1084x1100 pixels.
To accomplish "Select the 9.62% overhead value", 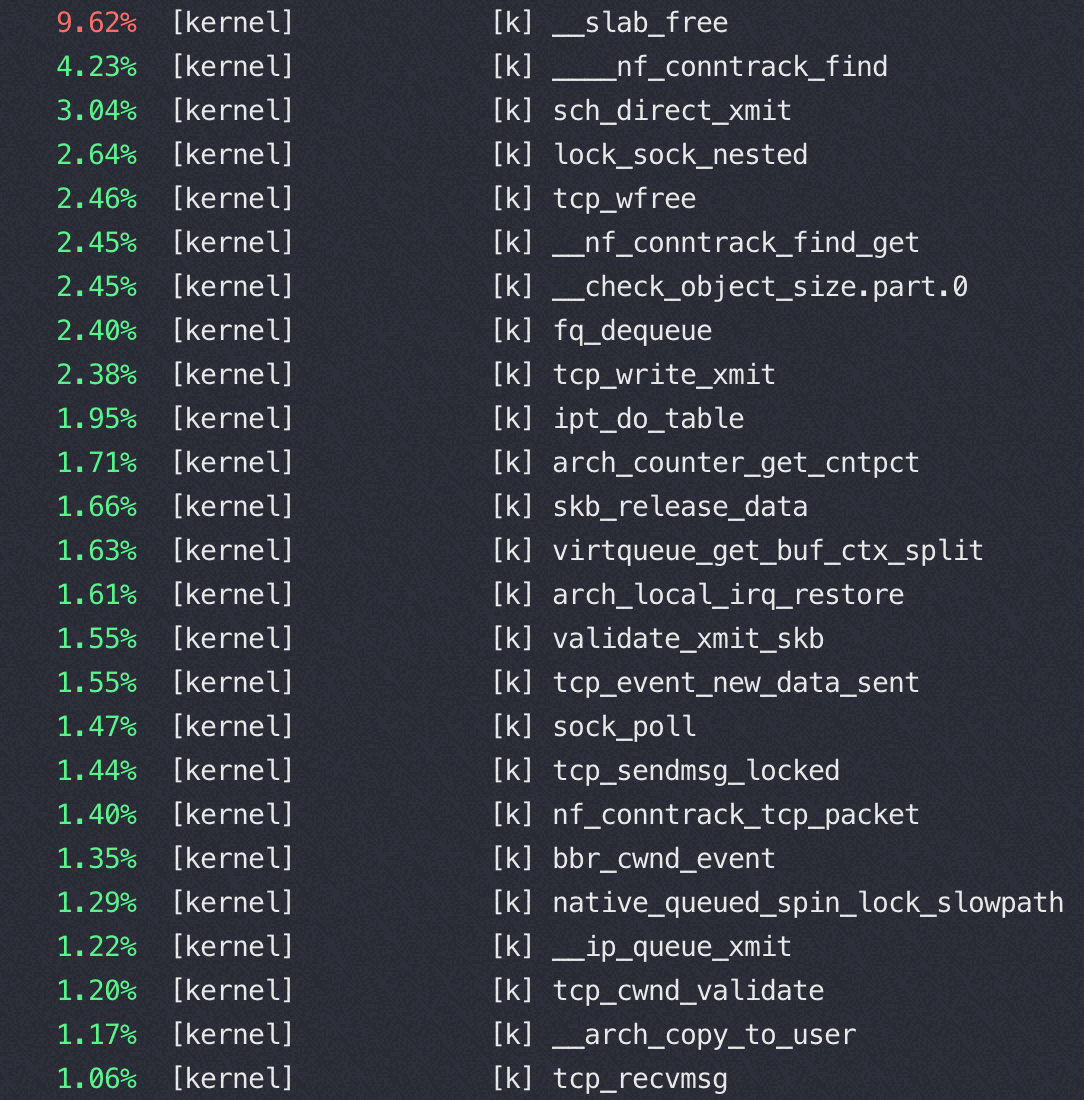I will pos(96,23).
